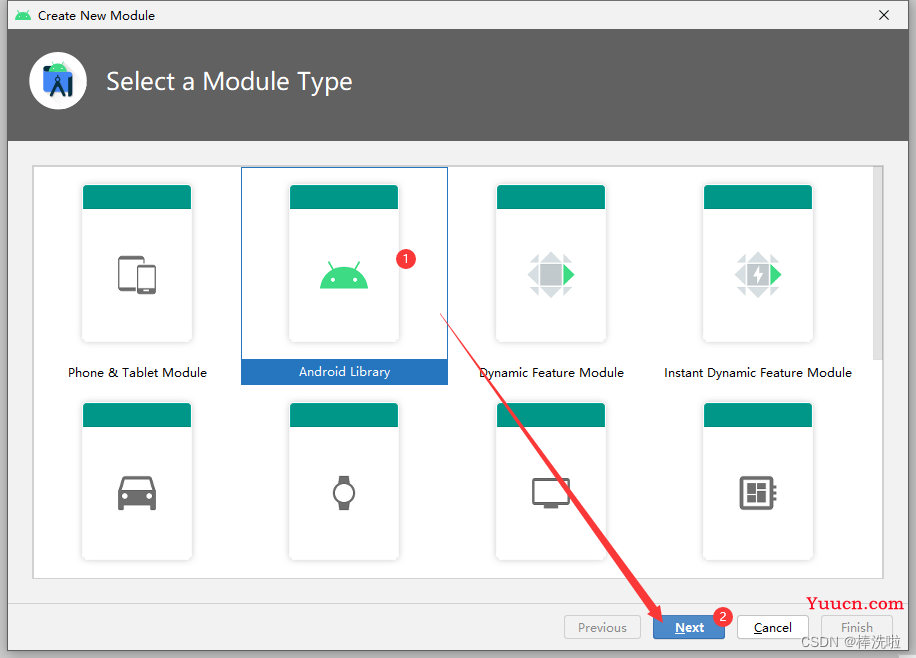Viewport: 916px width, 658px height.
Task: Click the Cancel button
Action: tap(772, 627)
